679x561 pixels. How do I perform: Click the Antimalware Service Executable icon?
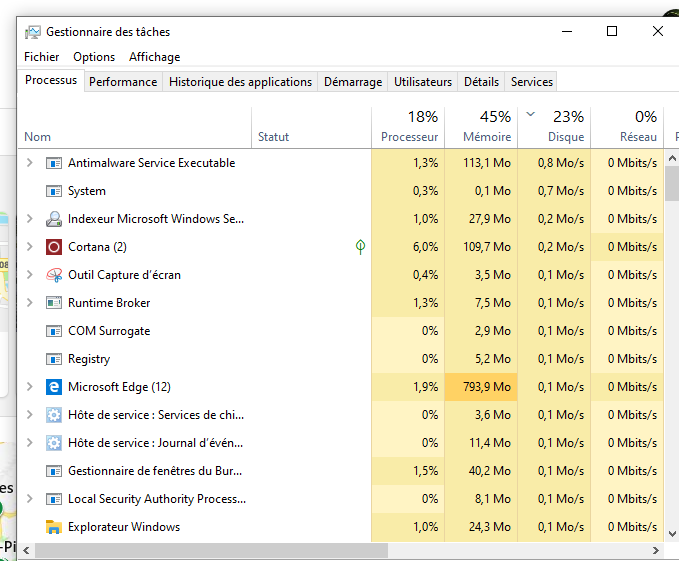54,163
